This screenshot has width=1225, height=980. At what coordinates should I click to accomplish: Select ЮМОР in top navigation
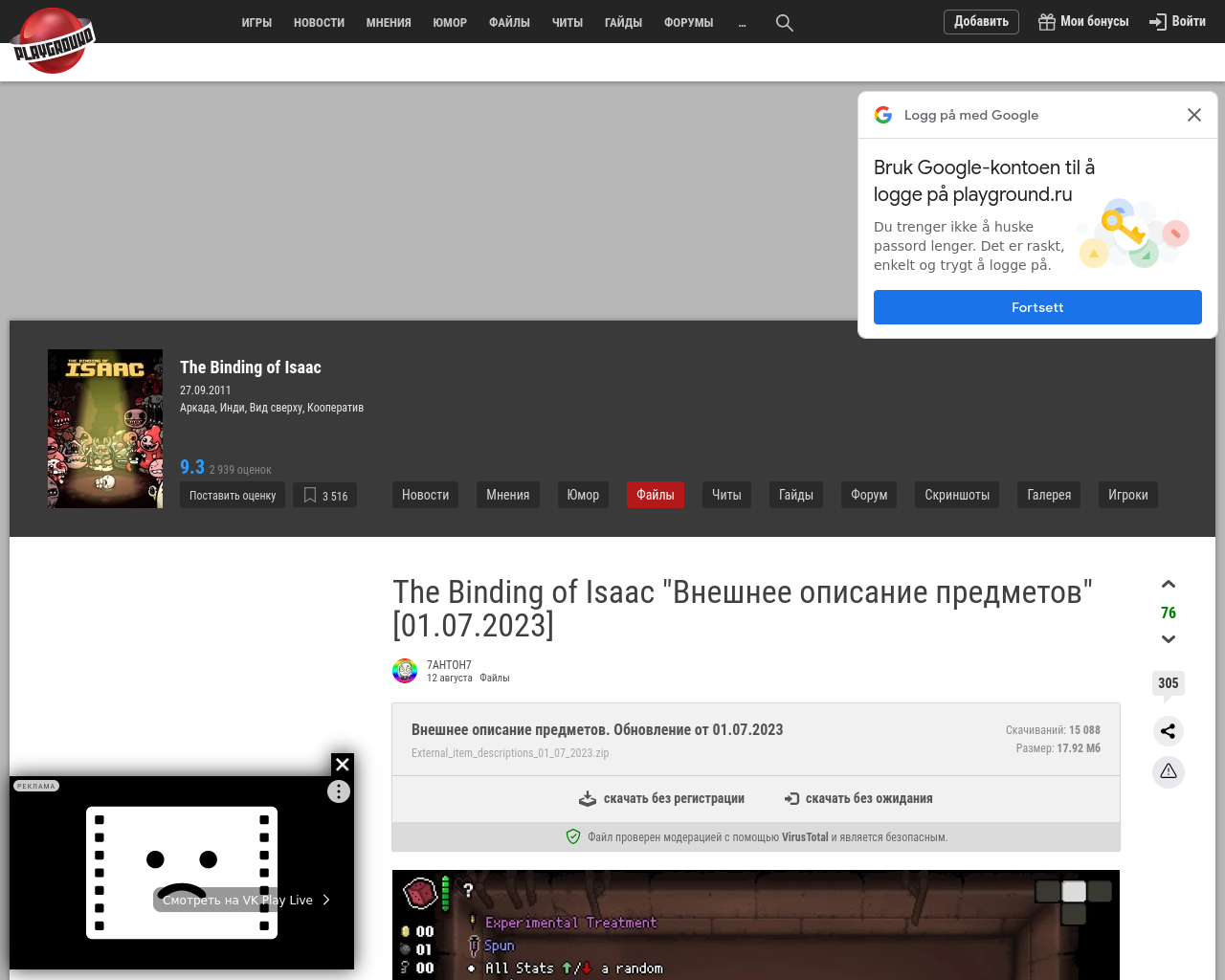click(450, 22)
